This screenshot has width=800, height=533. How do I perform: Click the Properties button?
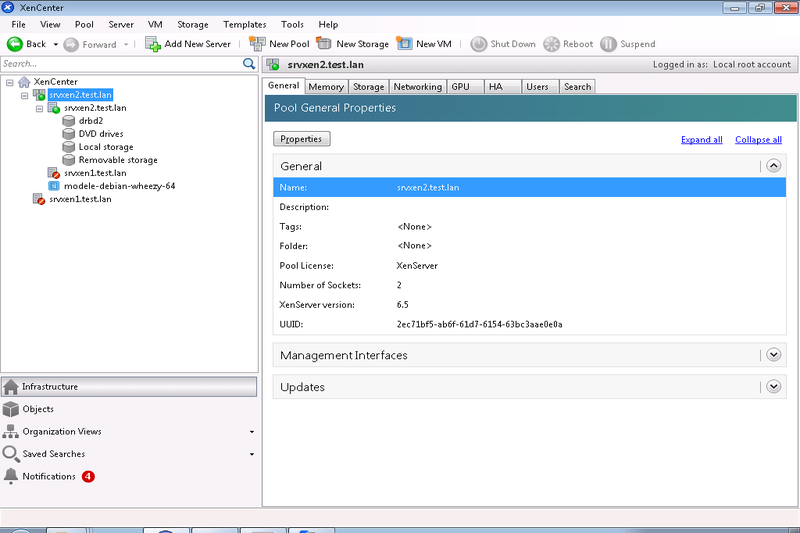click(302, 139)
